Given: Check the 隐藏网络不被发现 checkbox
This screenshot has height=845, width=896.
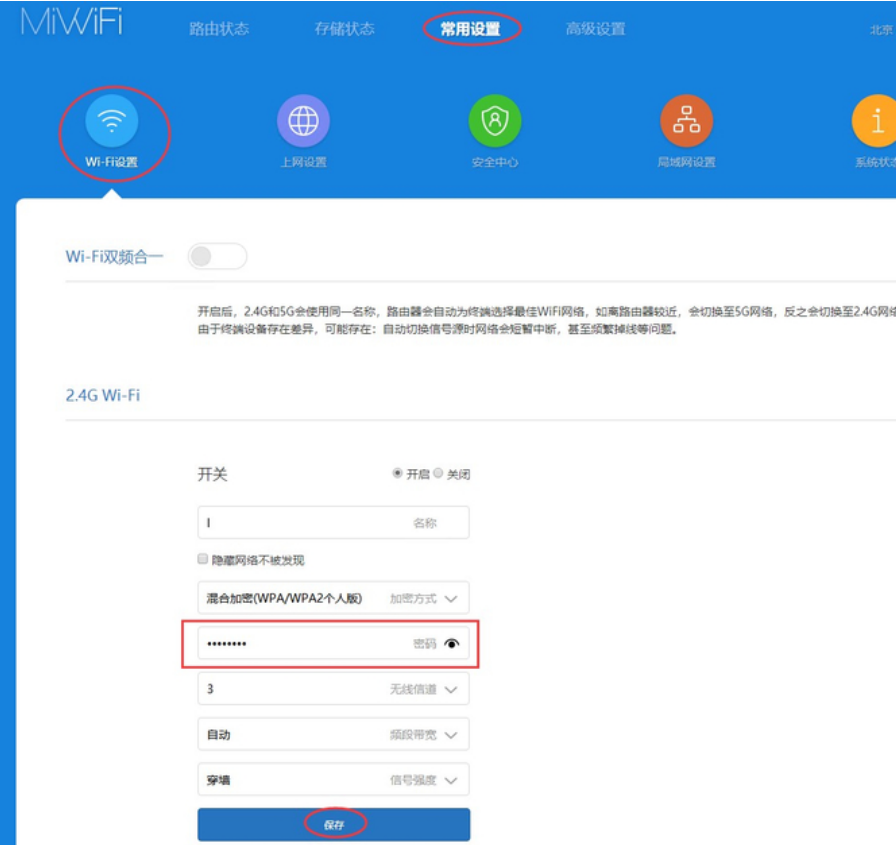Looking at the screenshot, I should pyautogui.click(x=203, y=560).
